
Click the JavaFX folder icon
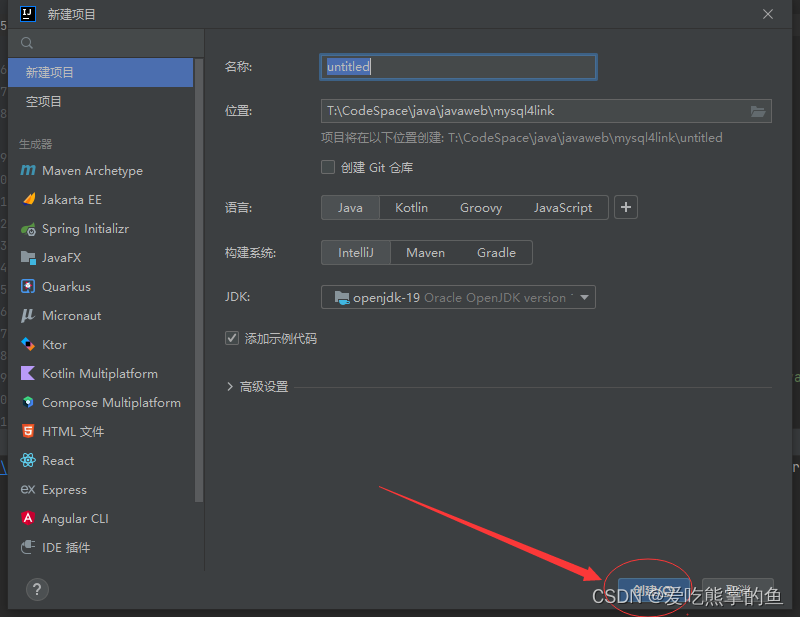pos(28,258)
